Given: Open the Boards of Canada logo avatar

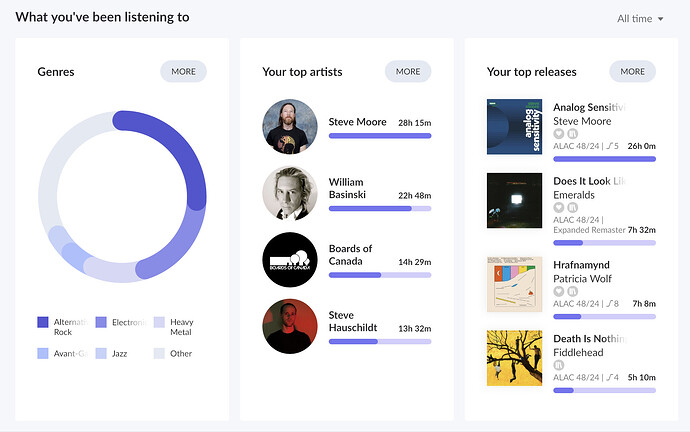Looking at the screenshot, I should (x=290, y=260).
